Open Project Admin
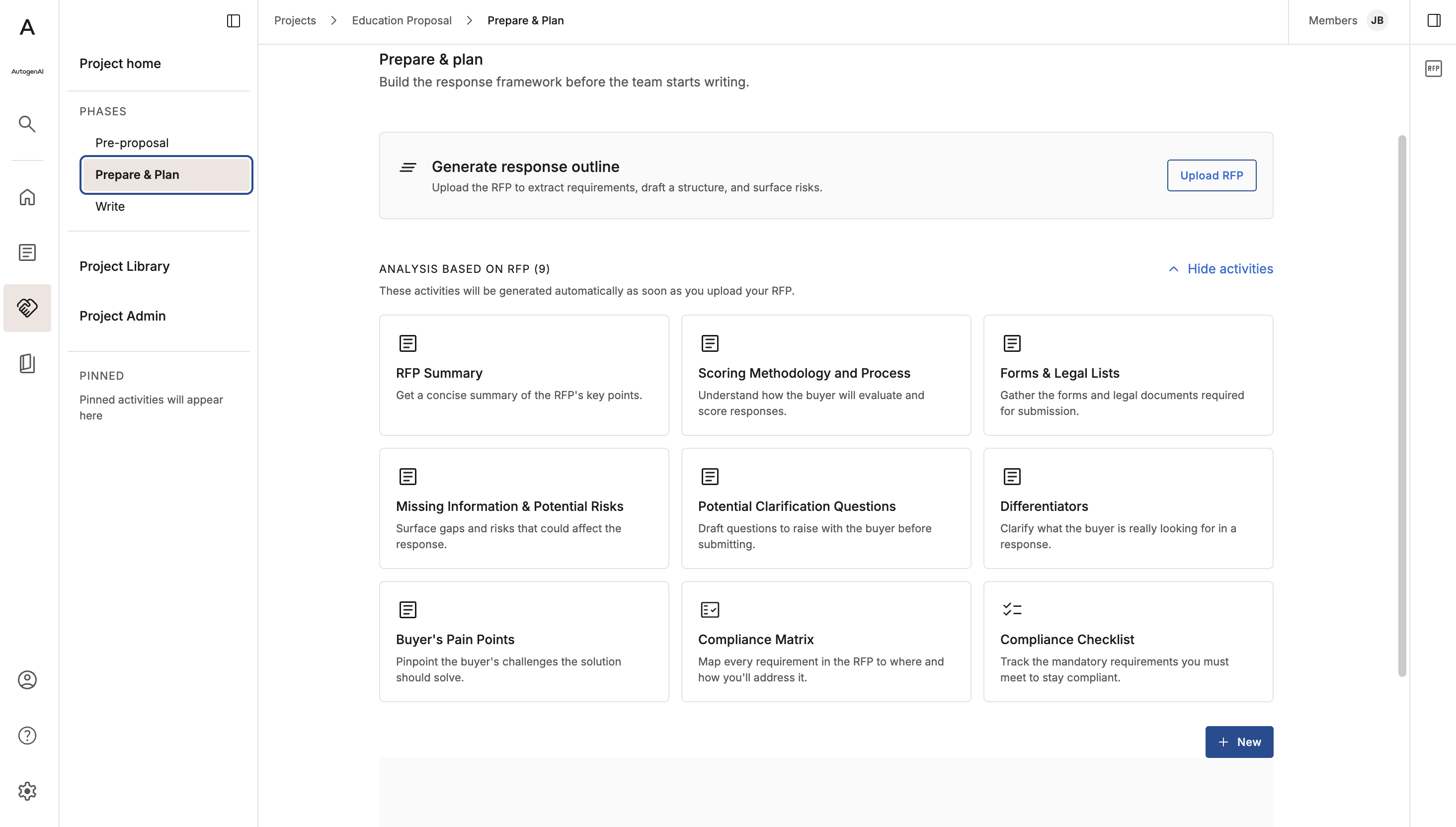The width and height of the screenshot is (1456, 827). [x=123, y=316]
